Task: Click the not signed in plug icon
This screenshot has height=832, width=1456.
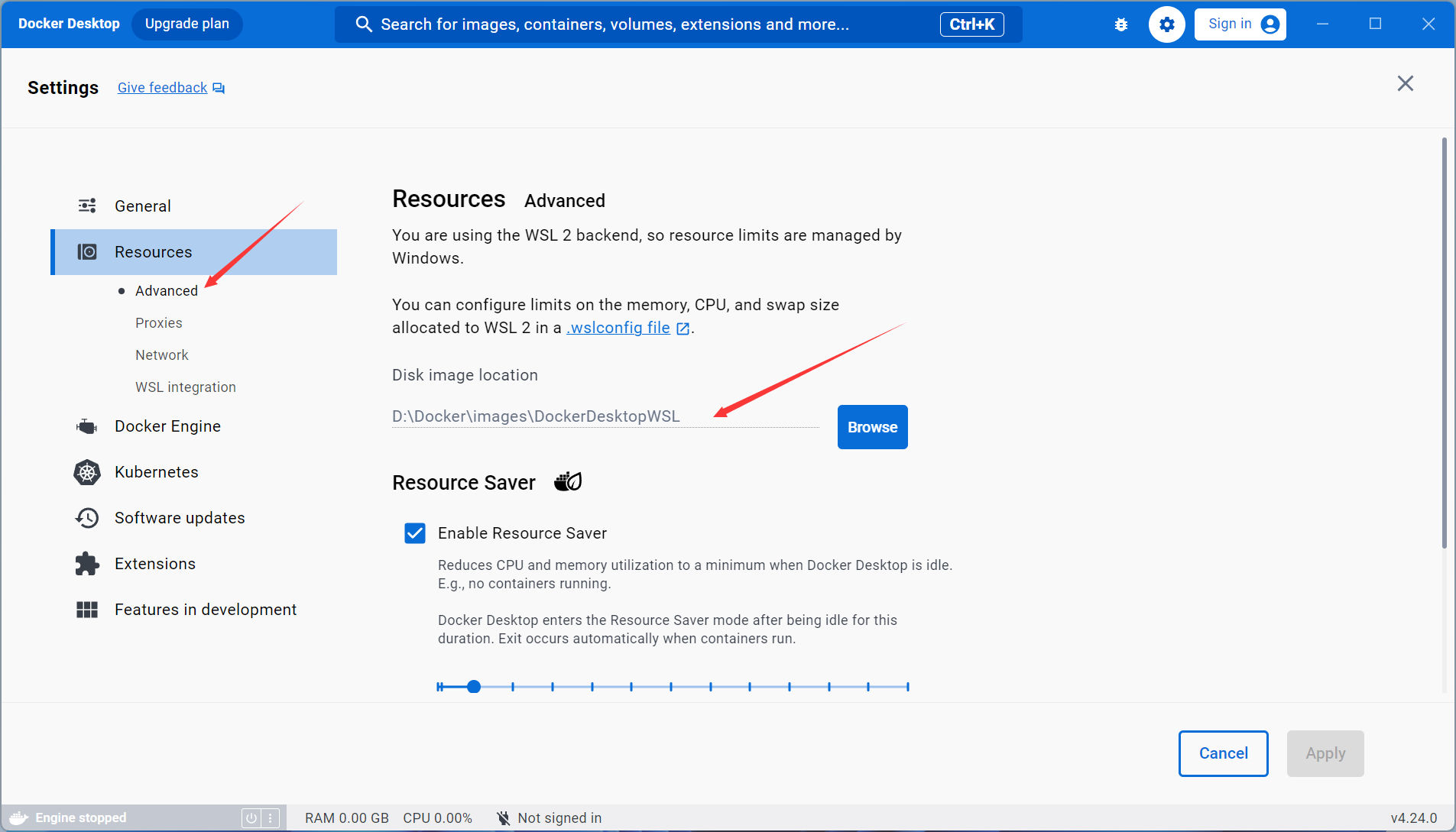Action: pyautogui.click(x=503, y=818)
